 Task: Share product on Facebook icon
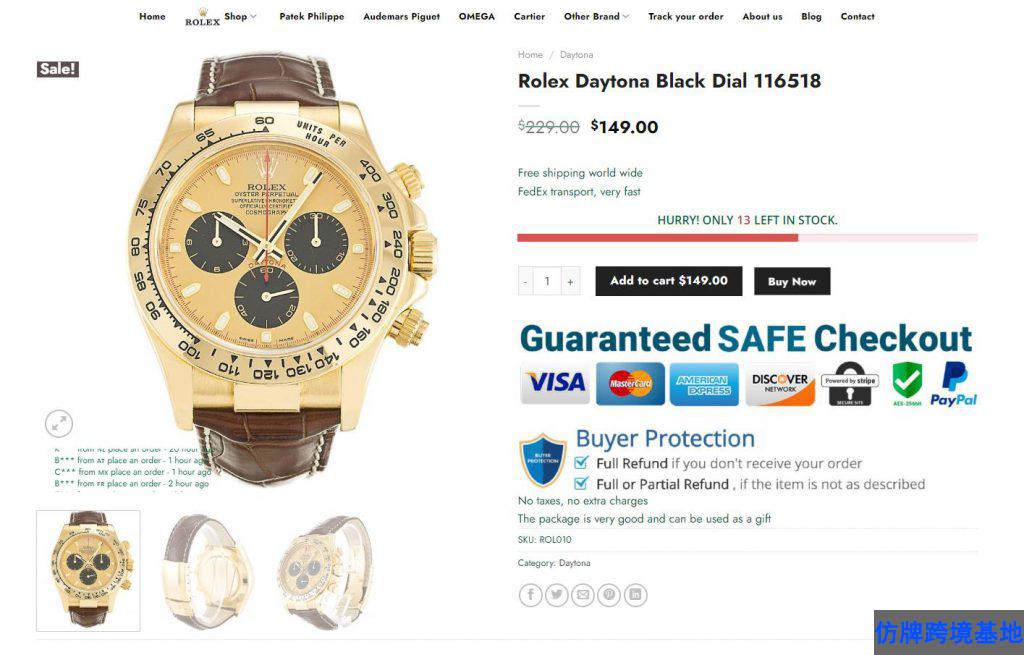pos(530,595)
